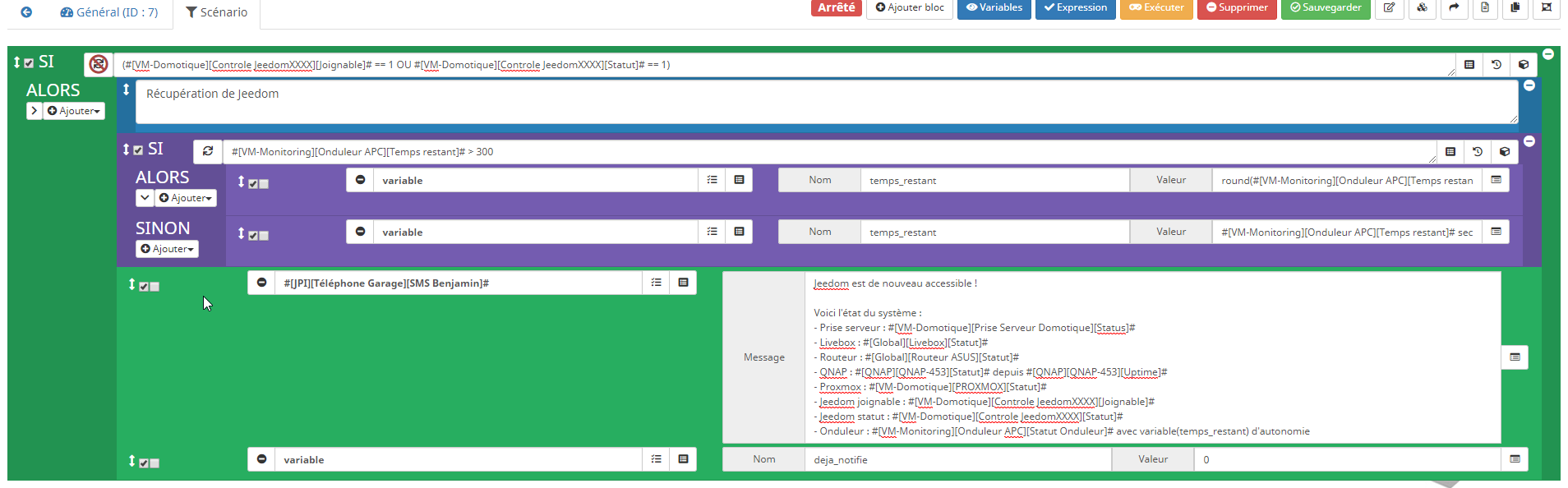Click in the SMS Message text area

pyautogui.click(x=1153, y=357)
